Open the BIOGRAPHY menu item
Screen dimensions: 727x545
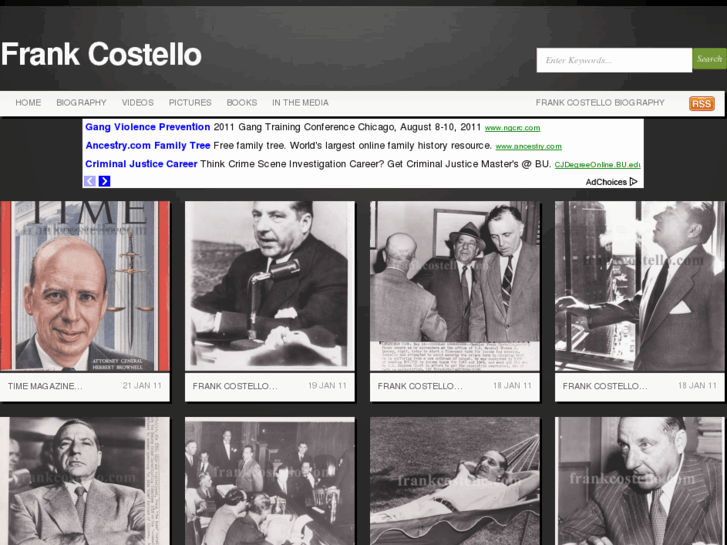(x=81, y=103)
